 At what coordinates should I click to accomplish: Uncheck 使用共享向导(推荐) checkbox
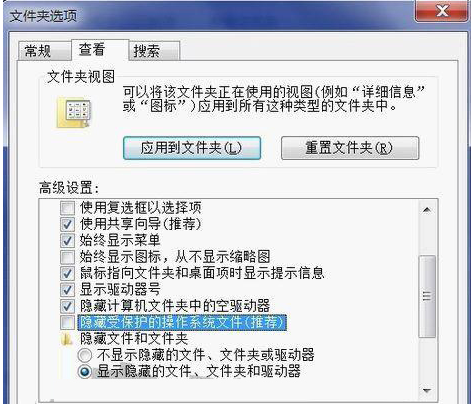coord(67,224)
